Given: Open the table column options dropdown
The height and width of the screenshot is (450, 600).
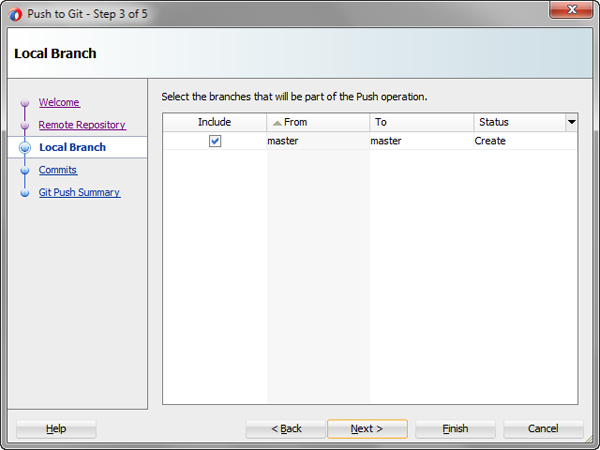Looking at the screenshot, I should [x=571, y=122].
